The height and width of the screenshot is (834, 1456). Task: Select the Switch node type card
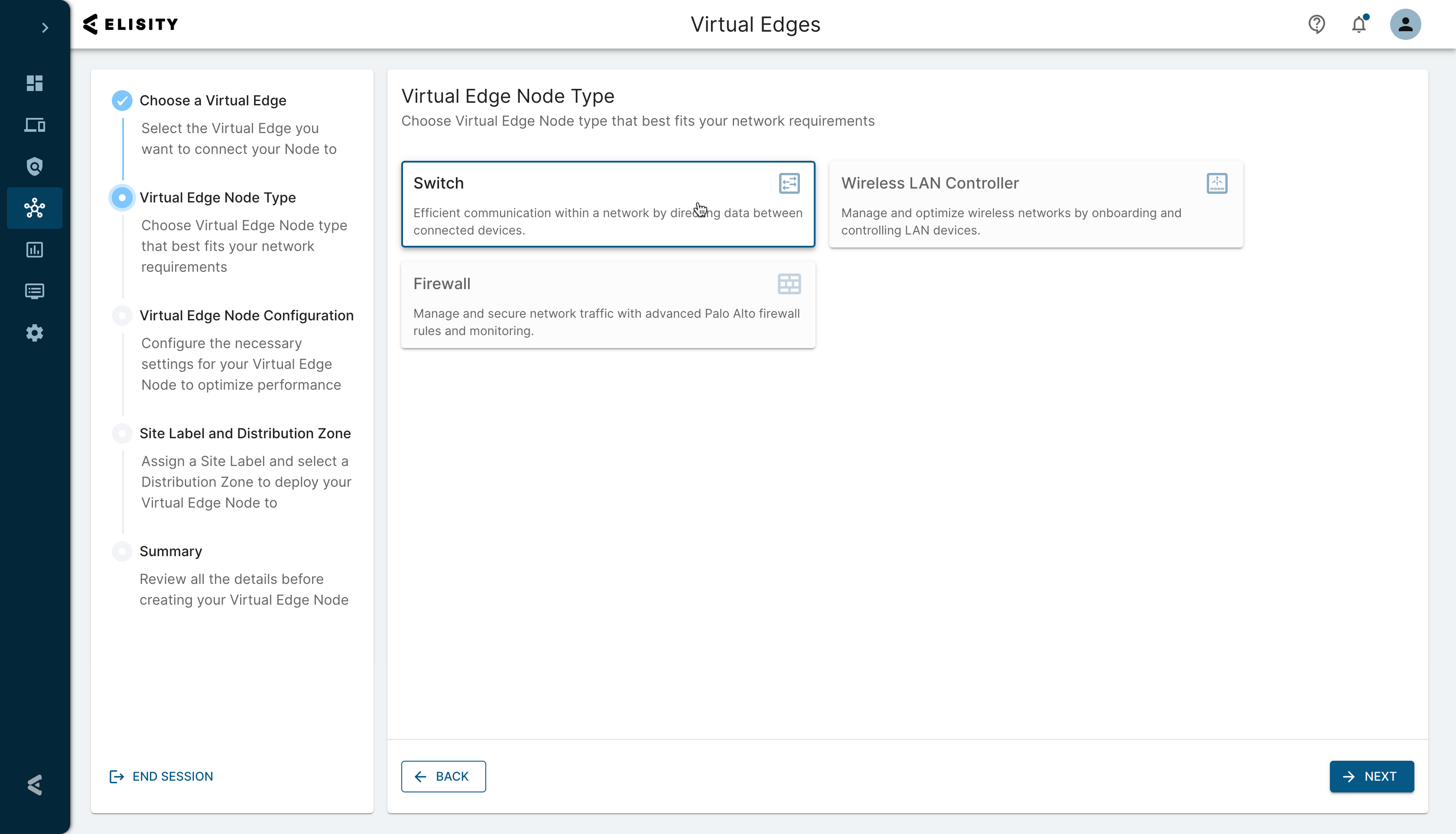[x=608, y=205]
